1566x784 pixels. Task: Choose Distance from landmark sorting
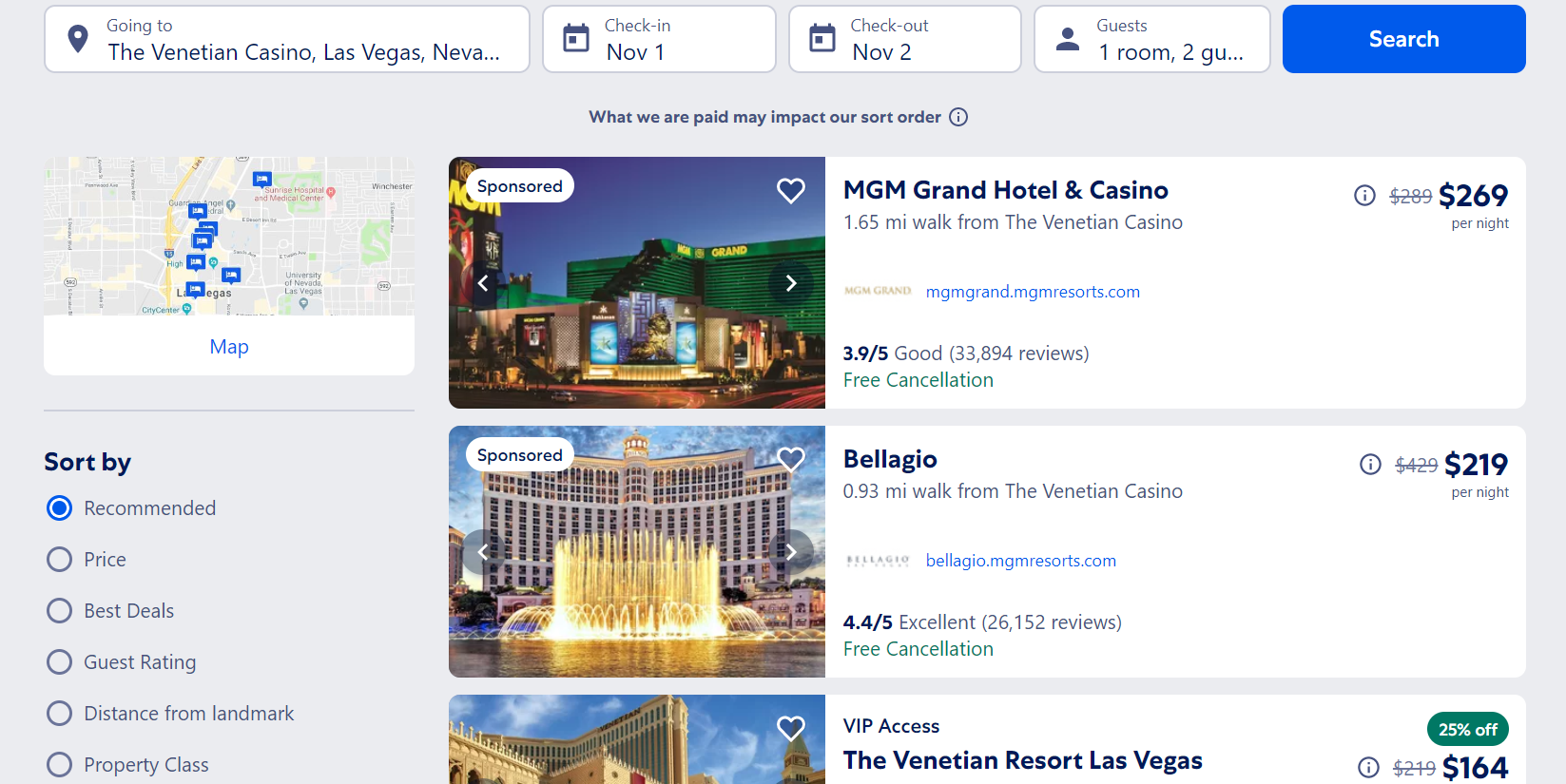point(170,714)
